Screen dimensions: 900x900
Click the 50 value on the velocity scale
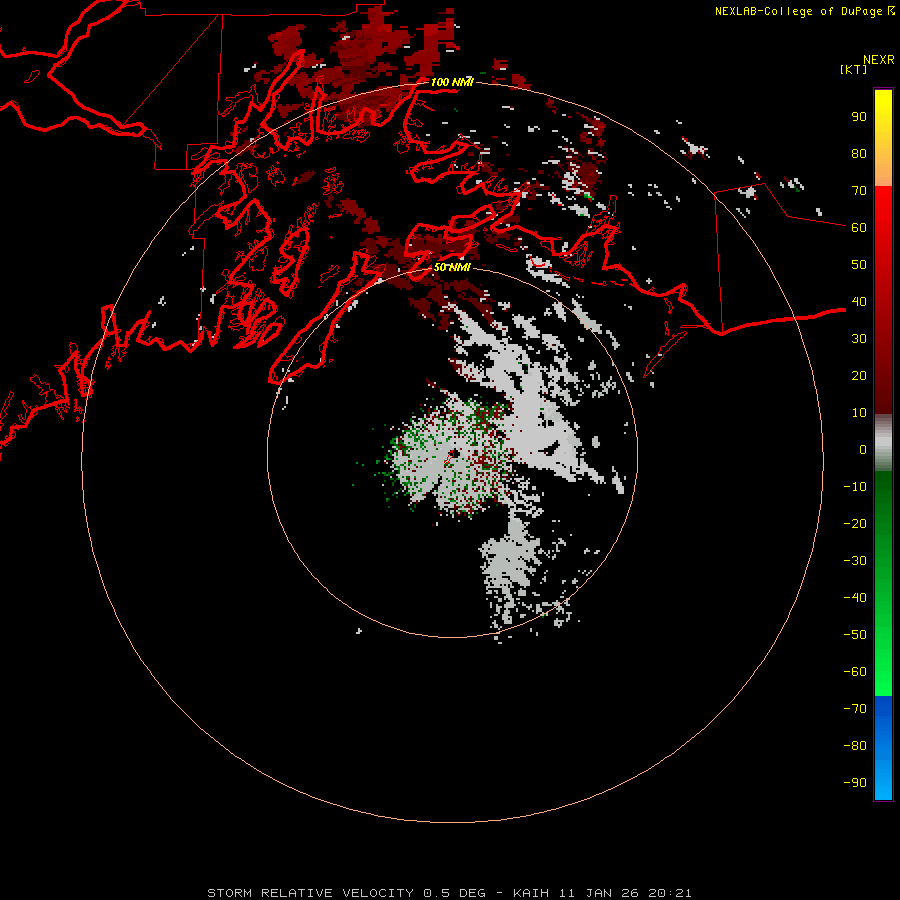(859, 265)
